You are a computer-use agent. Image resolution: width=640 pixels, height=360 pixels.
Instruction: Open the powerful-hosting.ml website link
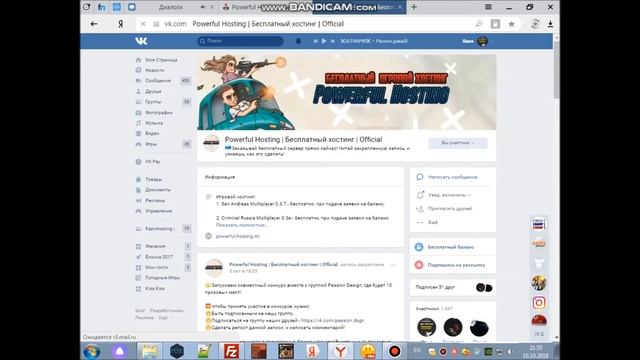(238, 236)
